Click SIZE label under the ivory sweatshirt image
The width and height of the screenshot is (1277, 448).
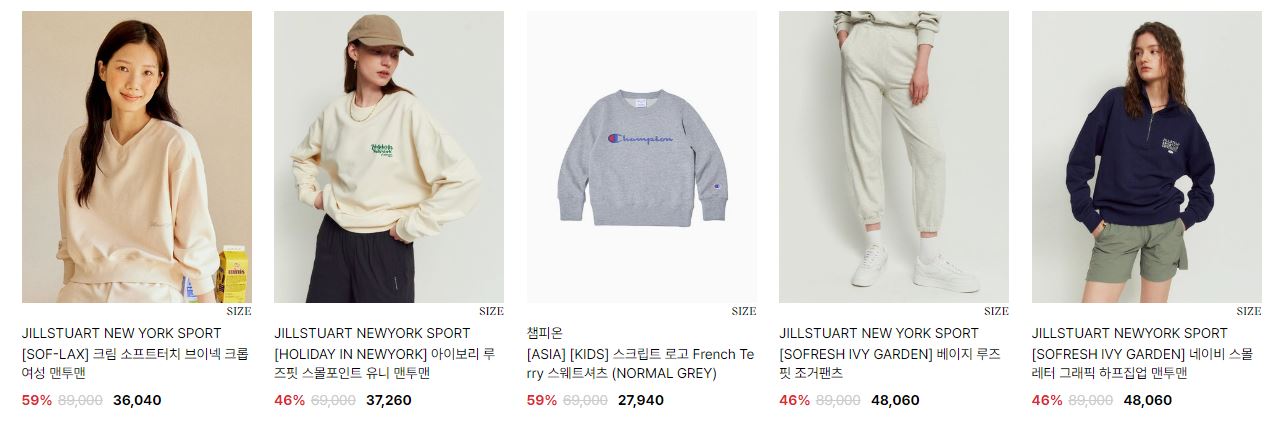click(491, 311)
